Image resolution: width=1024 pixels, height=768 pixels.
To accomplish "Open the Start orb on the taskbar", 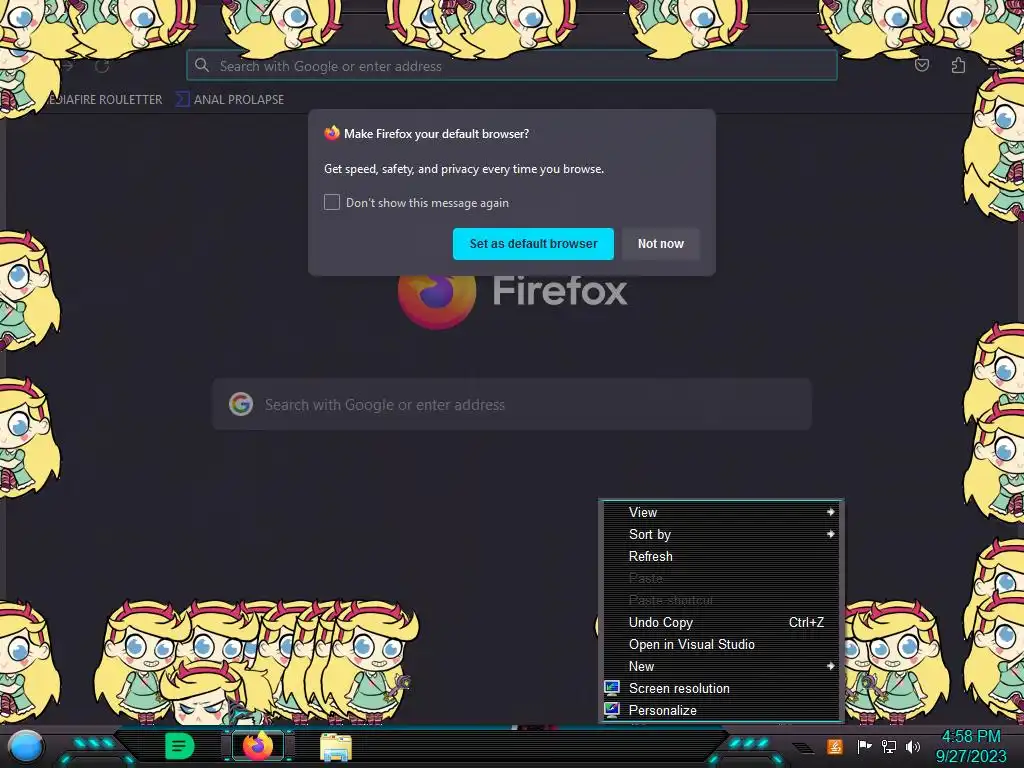I will (26, 746).
